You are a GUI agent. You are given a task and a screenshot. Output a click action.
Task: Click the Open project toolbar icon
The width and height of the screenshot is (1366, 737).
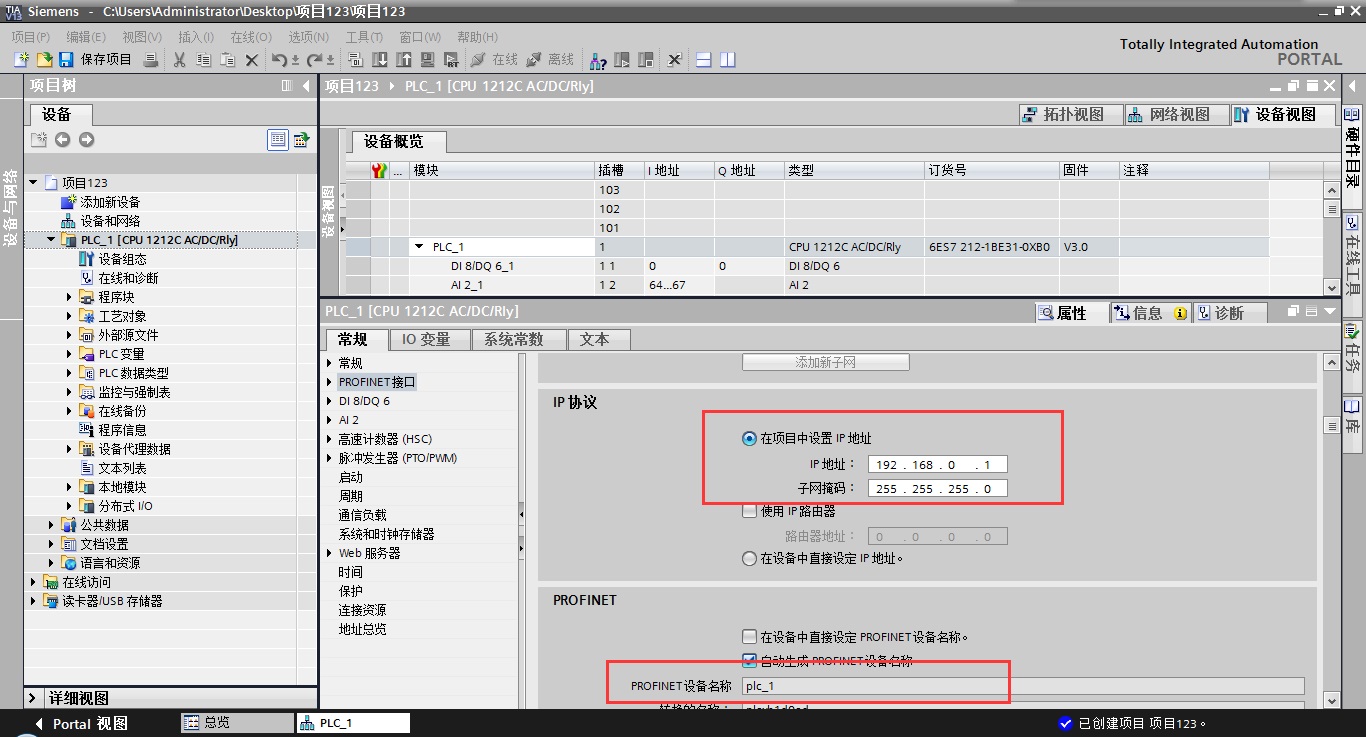tap(44, 60)
